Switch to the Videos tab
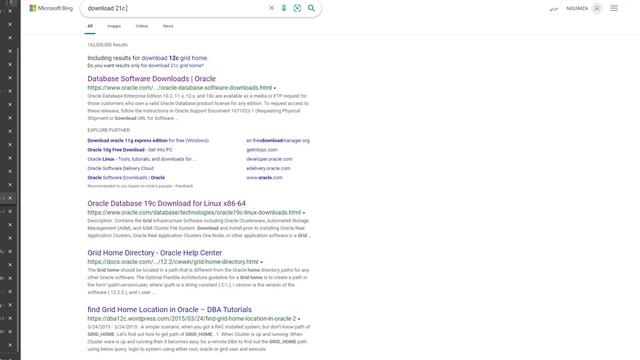The width and height of the screenshot is (640, 360). pos(142,26)
